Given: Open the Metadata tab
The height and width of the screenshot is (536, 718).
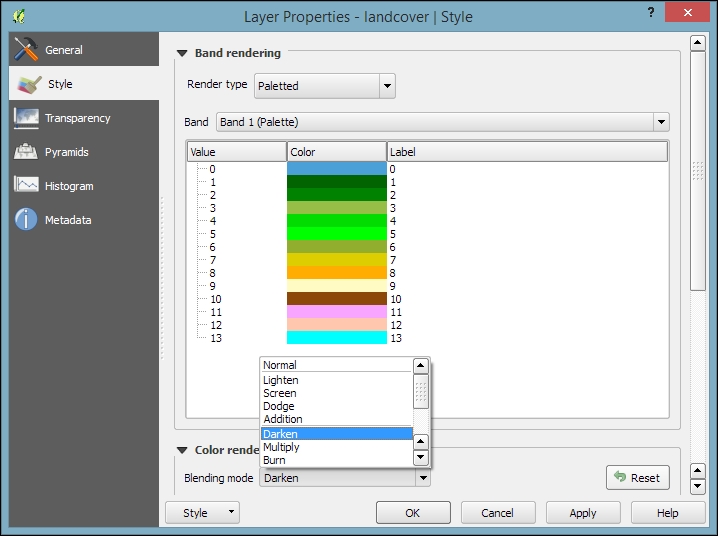Looking at the screenshot, I should click(84, 220).
